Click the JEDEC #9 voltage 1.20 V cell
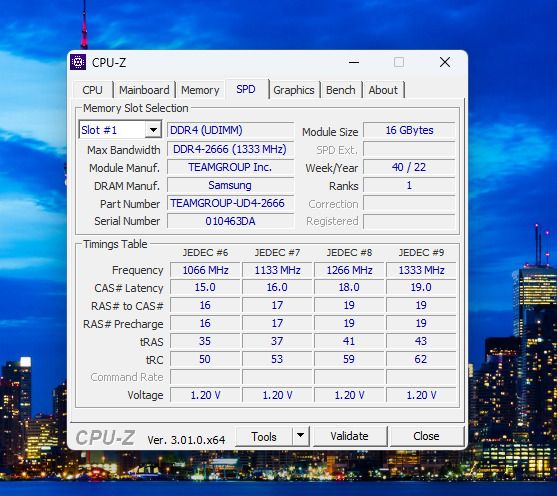Viewport: 557px width, 496px height. pos(421,395)
